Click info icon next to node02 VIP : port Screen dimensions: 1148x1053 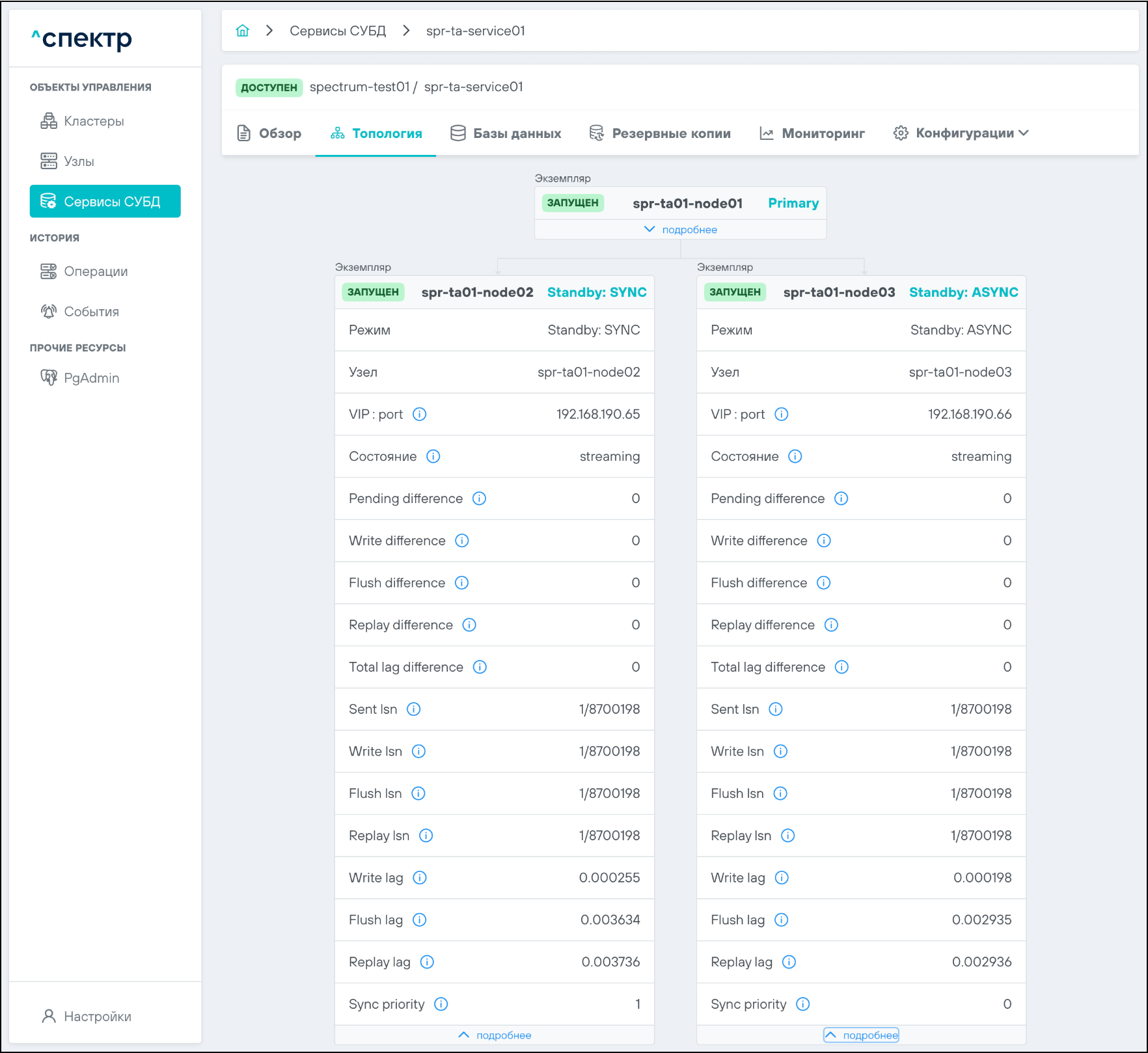420,415
